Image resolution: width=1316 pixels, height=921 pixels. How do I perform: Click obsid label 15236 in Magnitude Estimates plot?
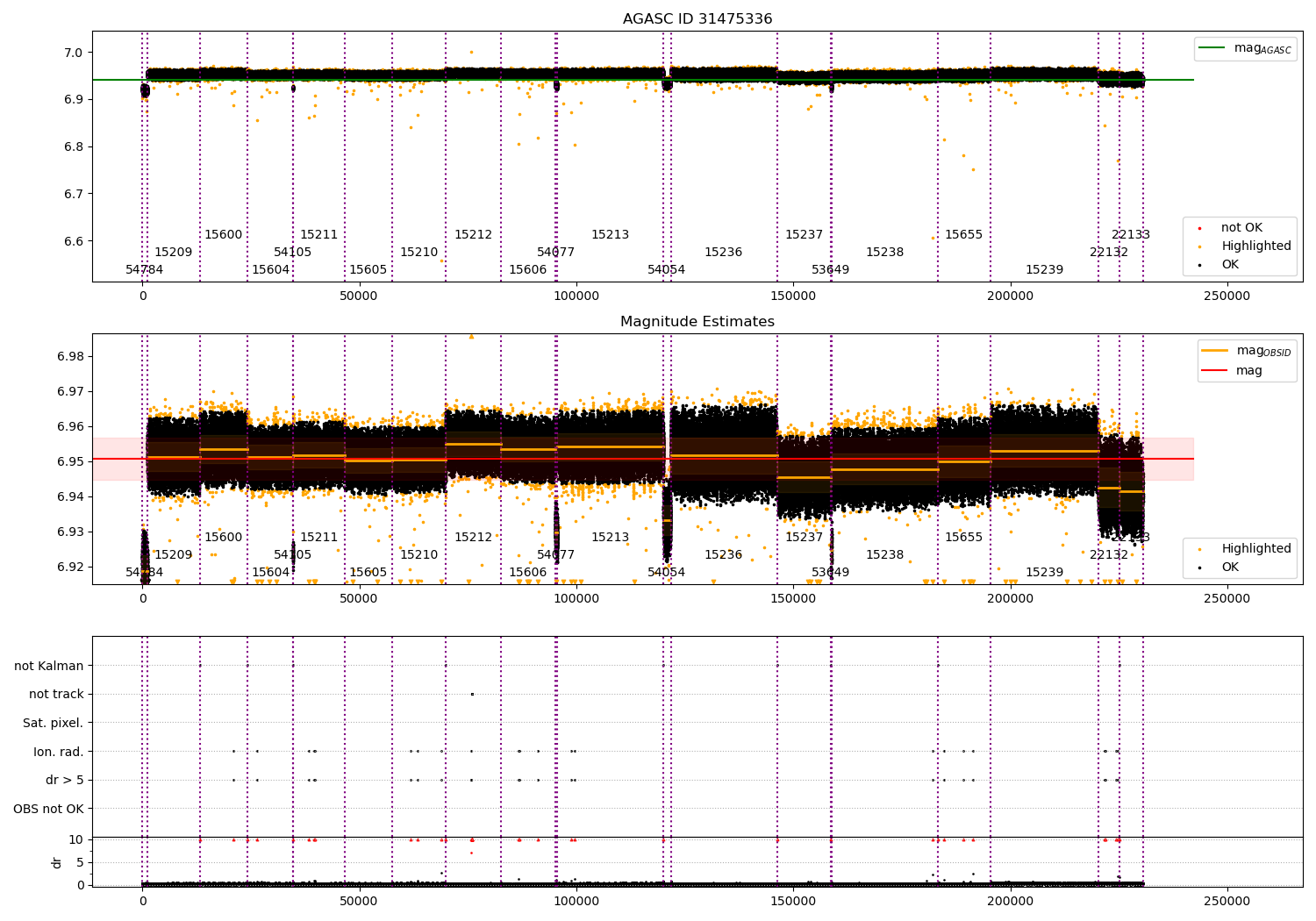pyautogui.click(x=724, y=555)
